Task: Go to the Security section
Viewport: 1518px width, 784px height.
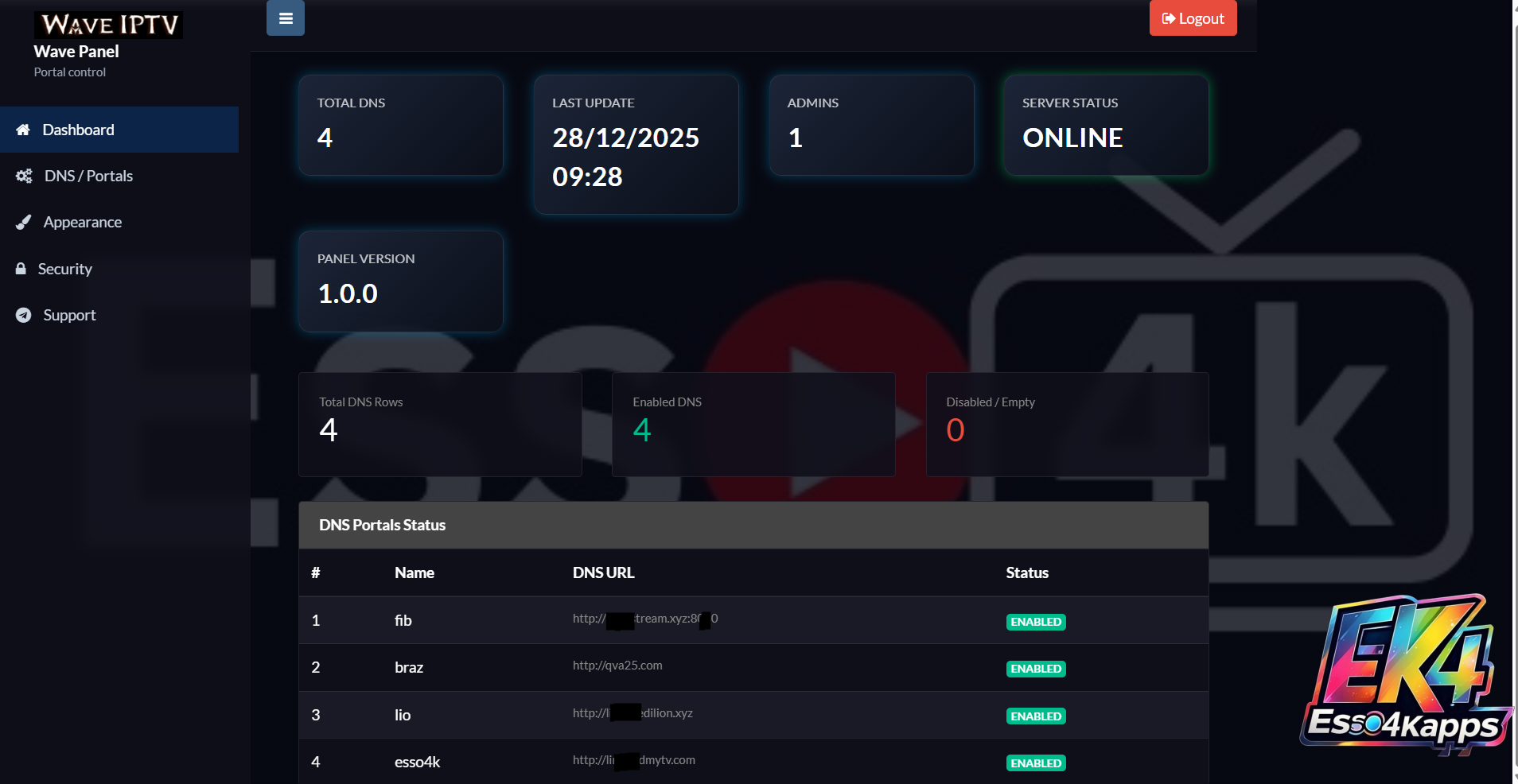Action: tap(65, 269)
